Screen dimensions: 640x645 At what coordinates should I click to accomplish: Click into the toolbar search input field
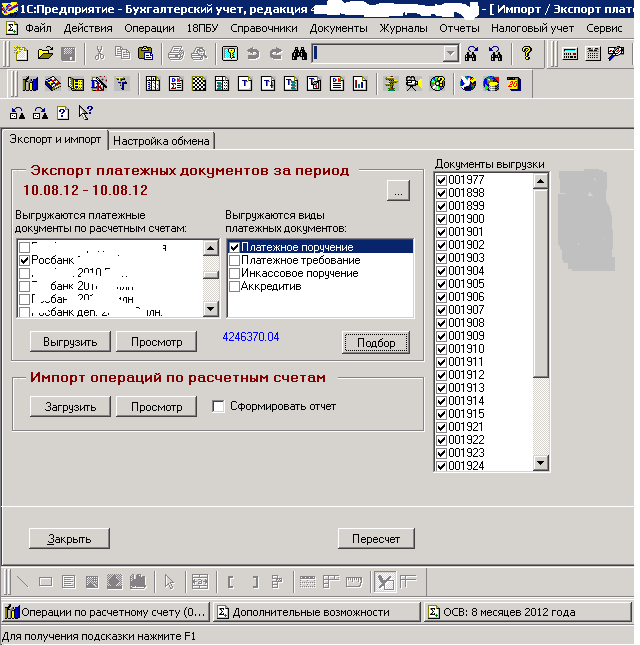378,53
